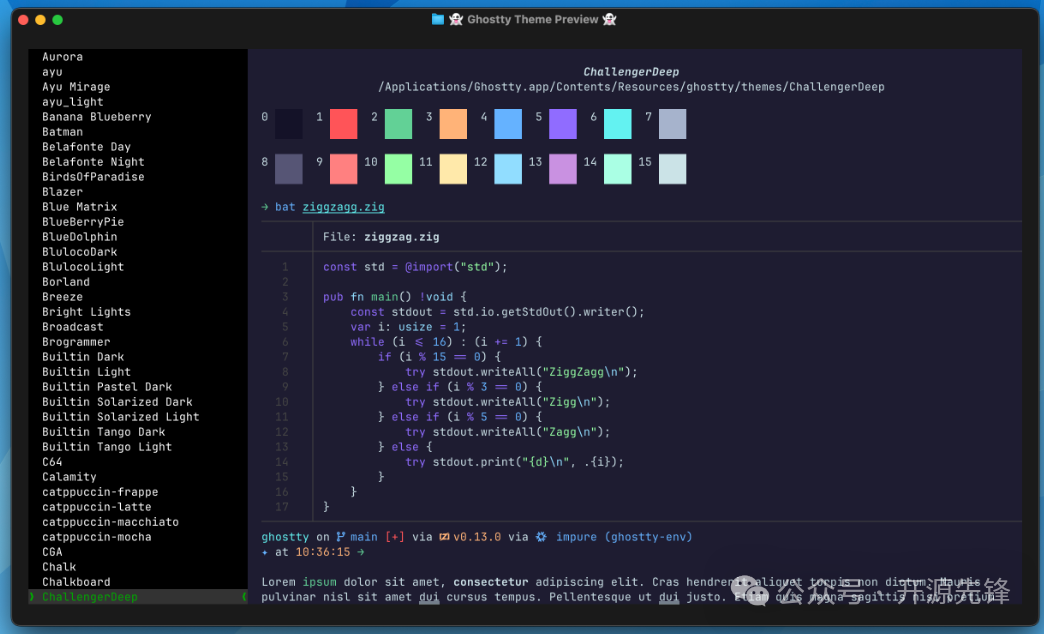This screenshot has height=634, width=1044.
Task: Select the catppuccin-frappe theme
Action: [100, 491]
